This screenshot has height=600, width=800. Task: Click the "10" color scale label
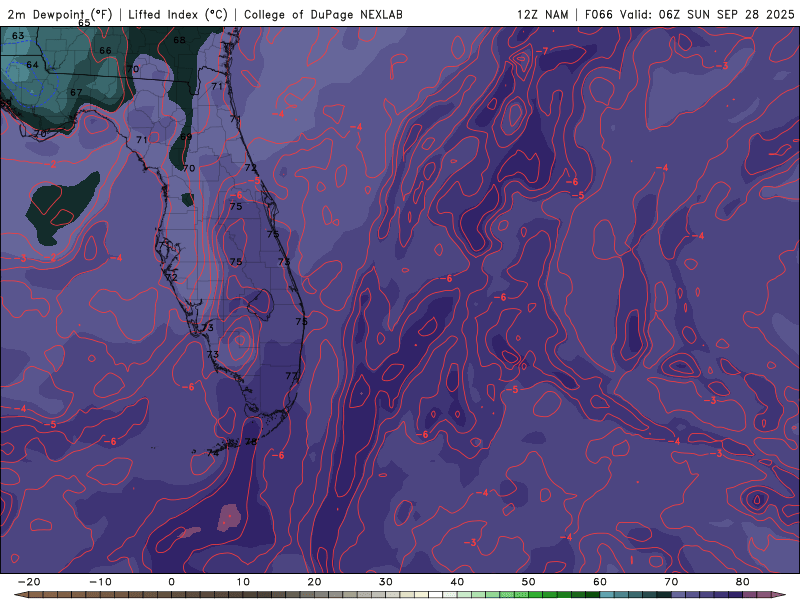(x=243, y=582)
